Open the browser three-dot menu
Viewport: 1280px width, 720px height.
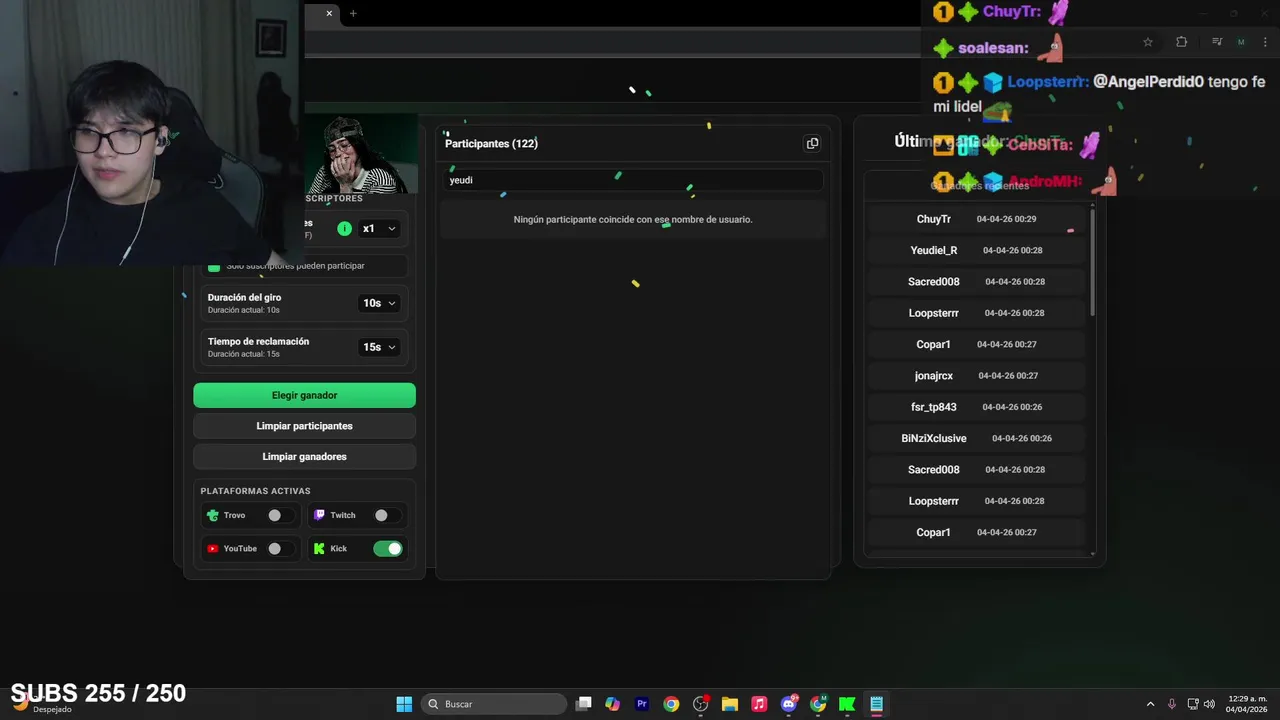(1263, 42)
